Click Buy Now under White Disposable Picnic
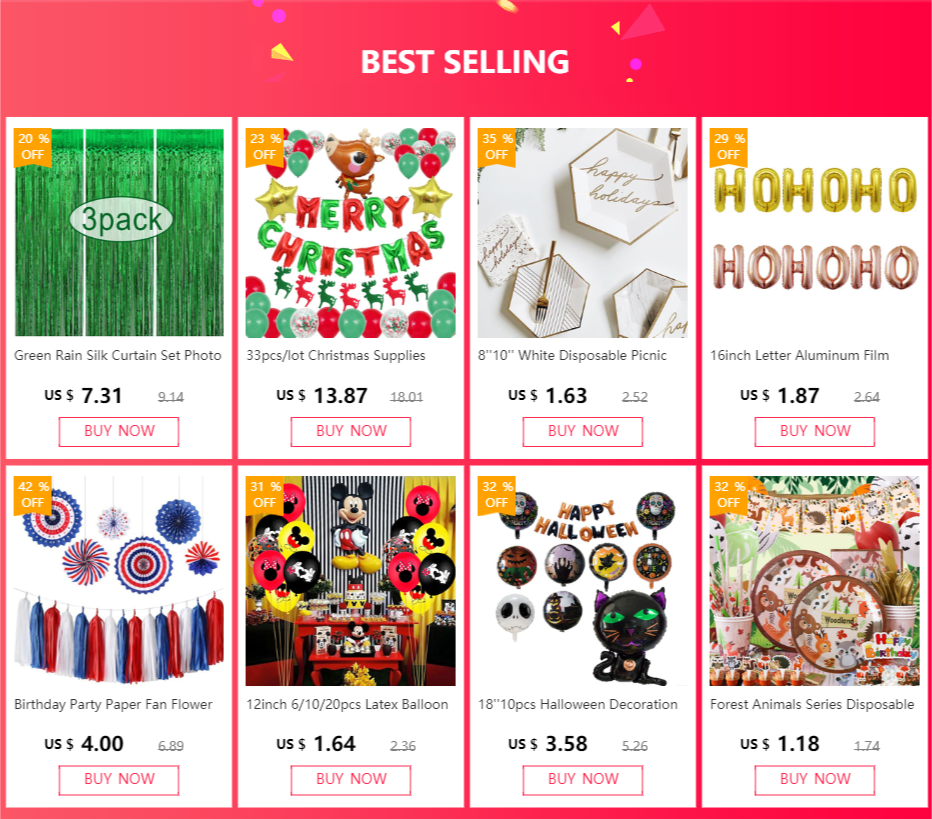The image size is (932, 819). tap(582, 431)
